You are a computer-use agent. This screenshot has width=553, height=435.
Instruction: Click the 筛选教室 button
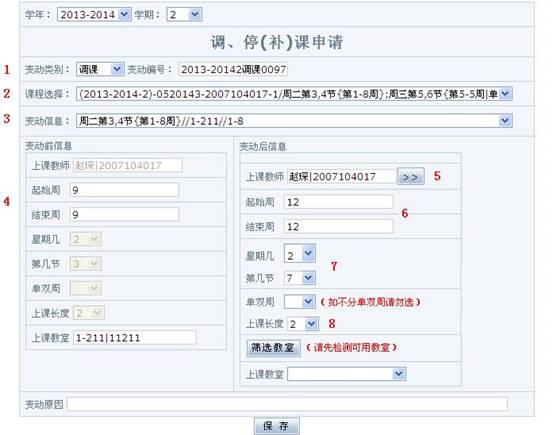click(x=273, y=348)
